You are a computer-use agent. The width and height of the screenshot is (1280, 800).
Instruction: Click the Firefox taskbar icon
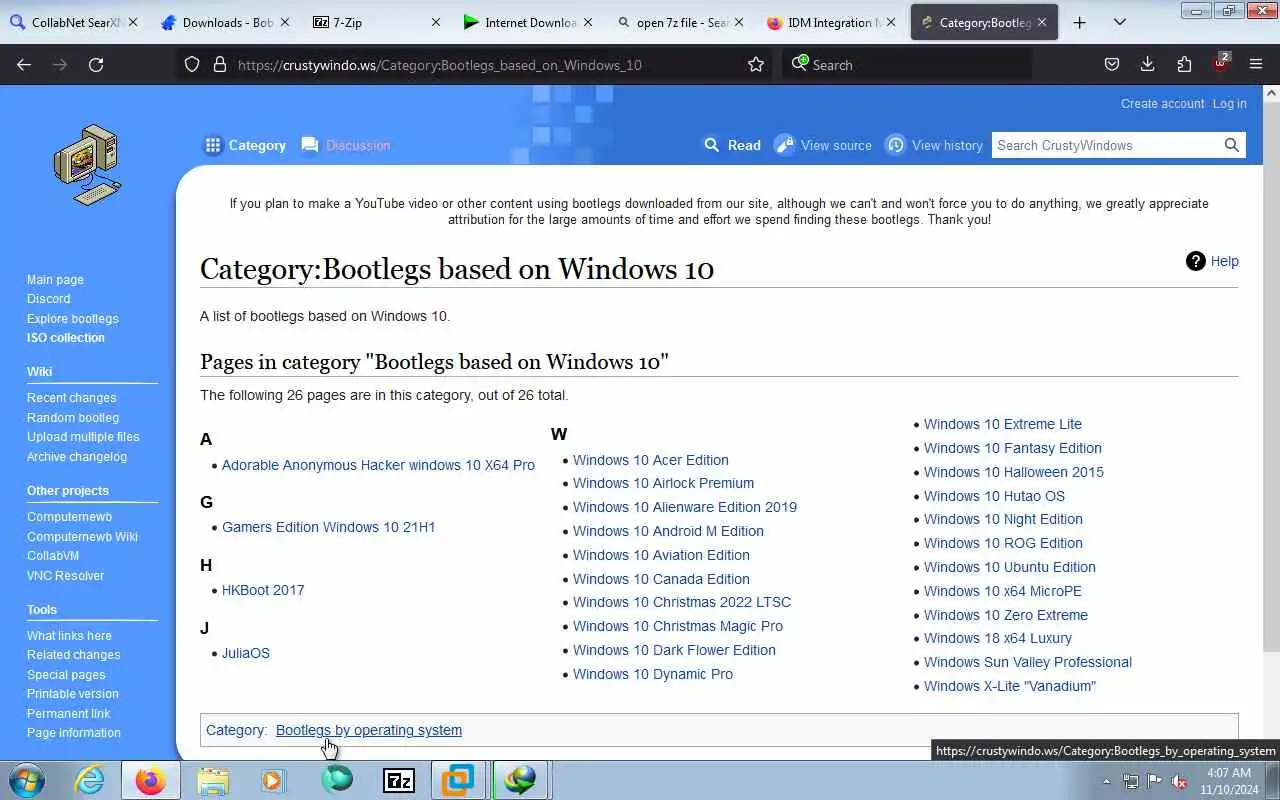click(151, 779)
